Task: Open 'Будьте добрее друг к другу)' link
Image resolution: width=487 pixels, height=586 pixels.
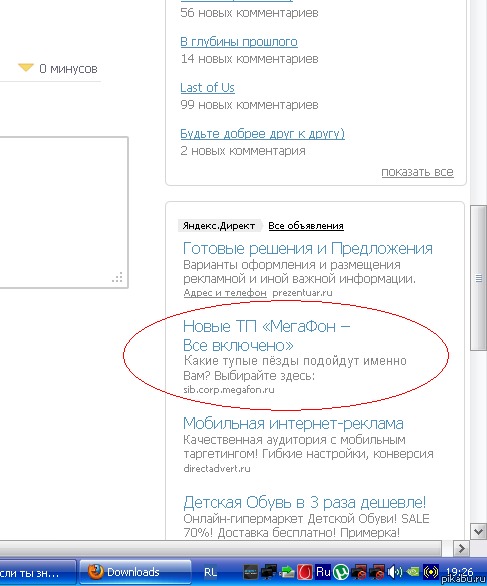Action: point(262,133)
